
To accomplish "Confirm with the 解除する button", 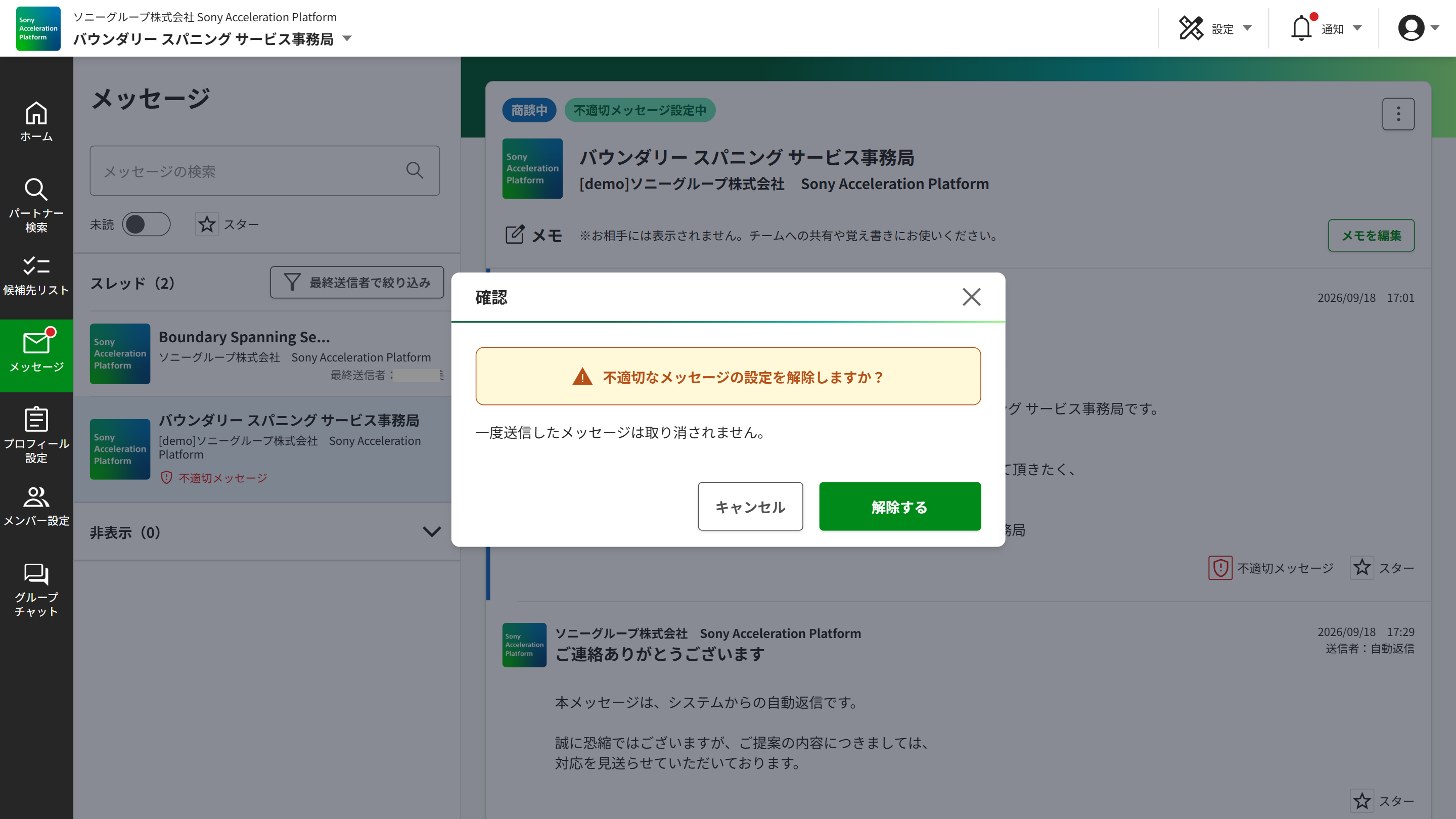I will click(900, 507).
